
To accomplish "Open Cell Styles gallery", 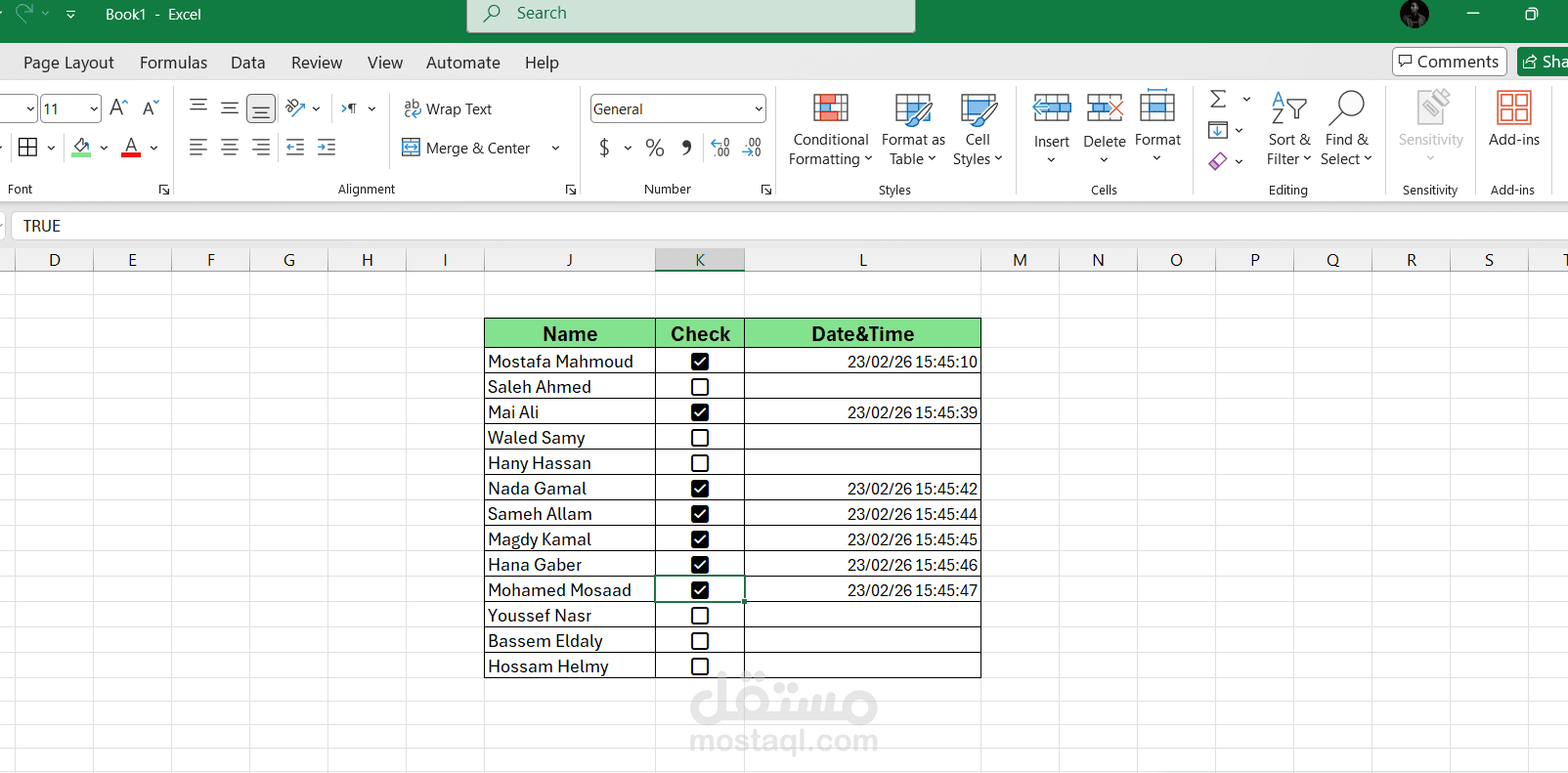I will click(x=978, y=129).
